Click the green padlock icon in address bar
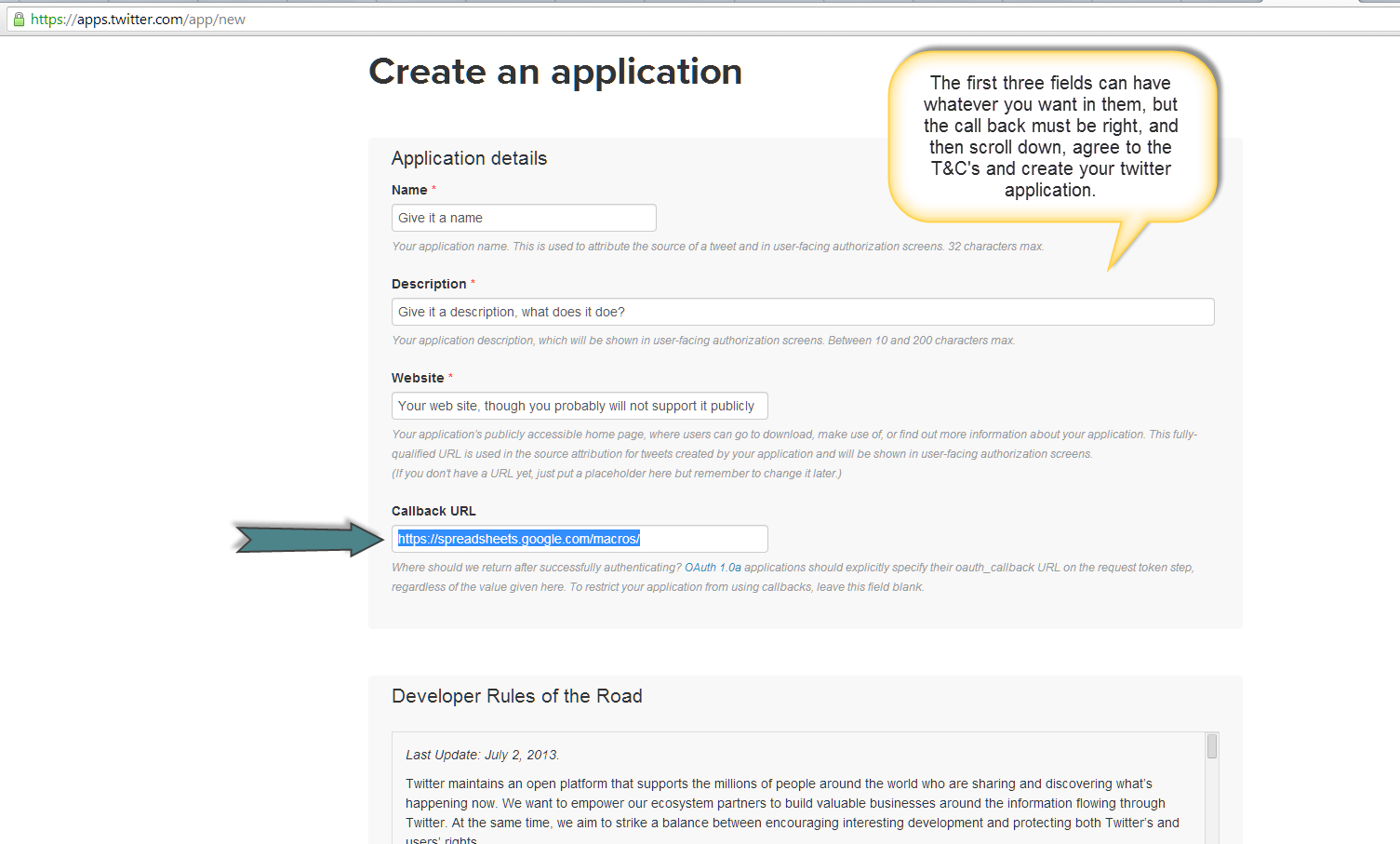 [18, 19]
